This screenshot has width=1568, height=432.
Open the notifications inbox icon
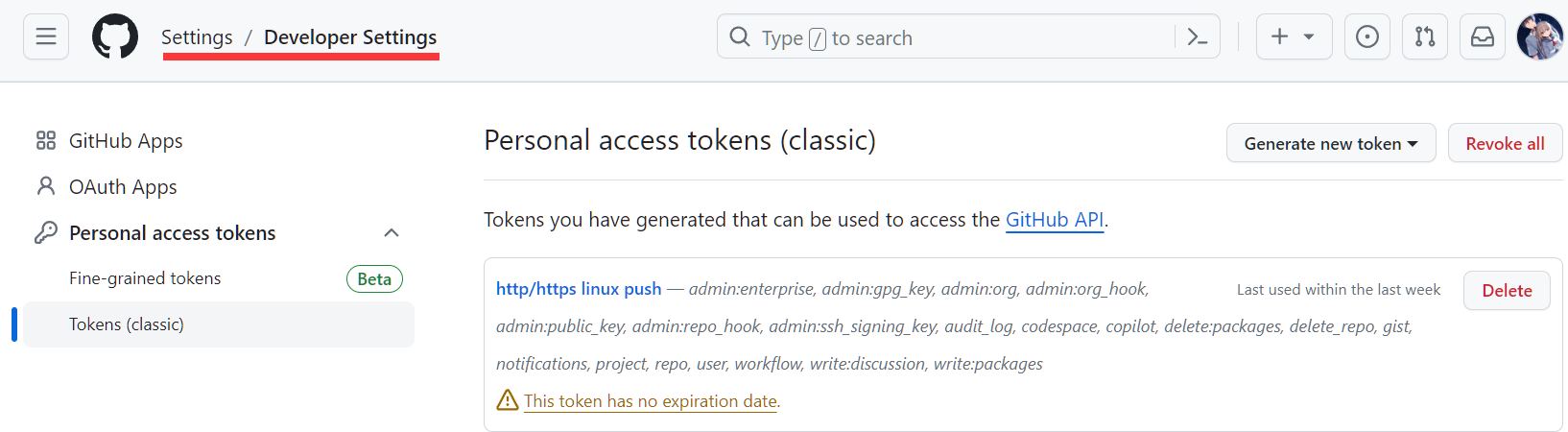coord(1483,37)
